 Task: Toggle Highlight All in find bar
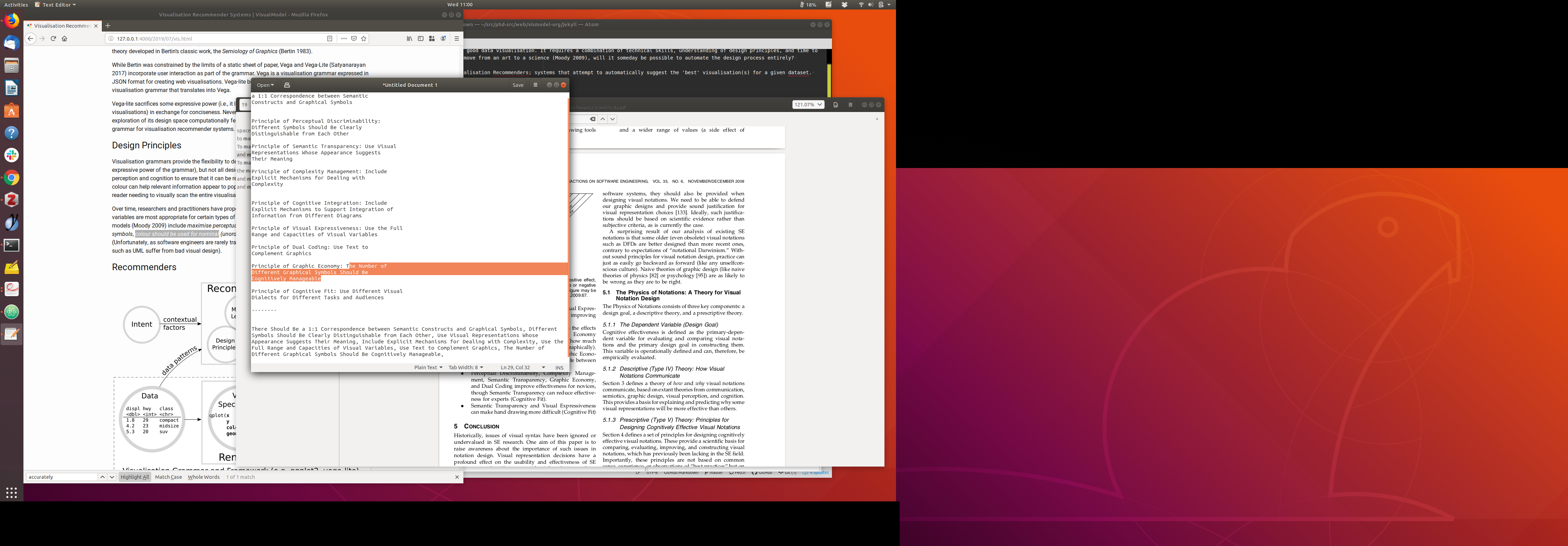click(134, 477)
